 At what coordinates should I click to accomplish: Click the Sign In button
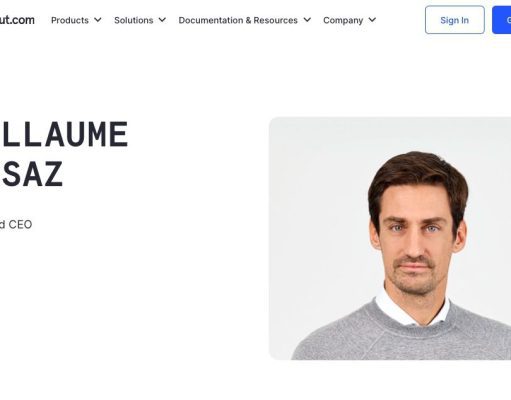point(455,20)
